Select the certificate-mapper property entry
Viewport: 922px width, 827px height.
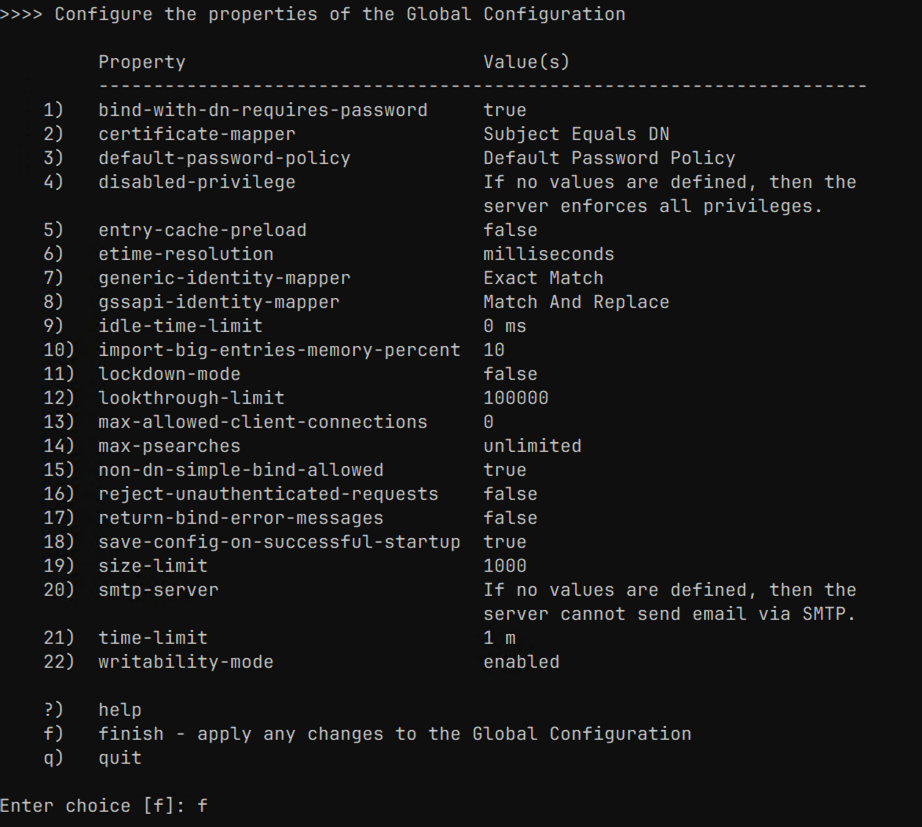click(196, 134)
